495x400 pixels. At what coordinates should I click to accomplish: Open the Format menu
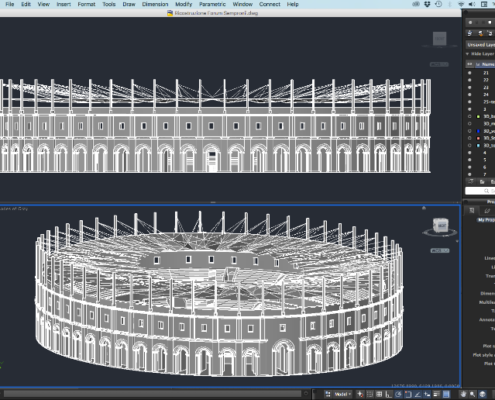point(86,4)
